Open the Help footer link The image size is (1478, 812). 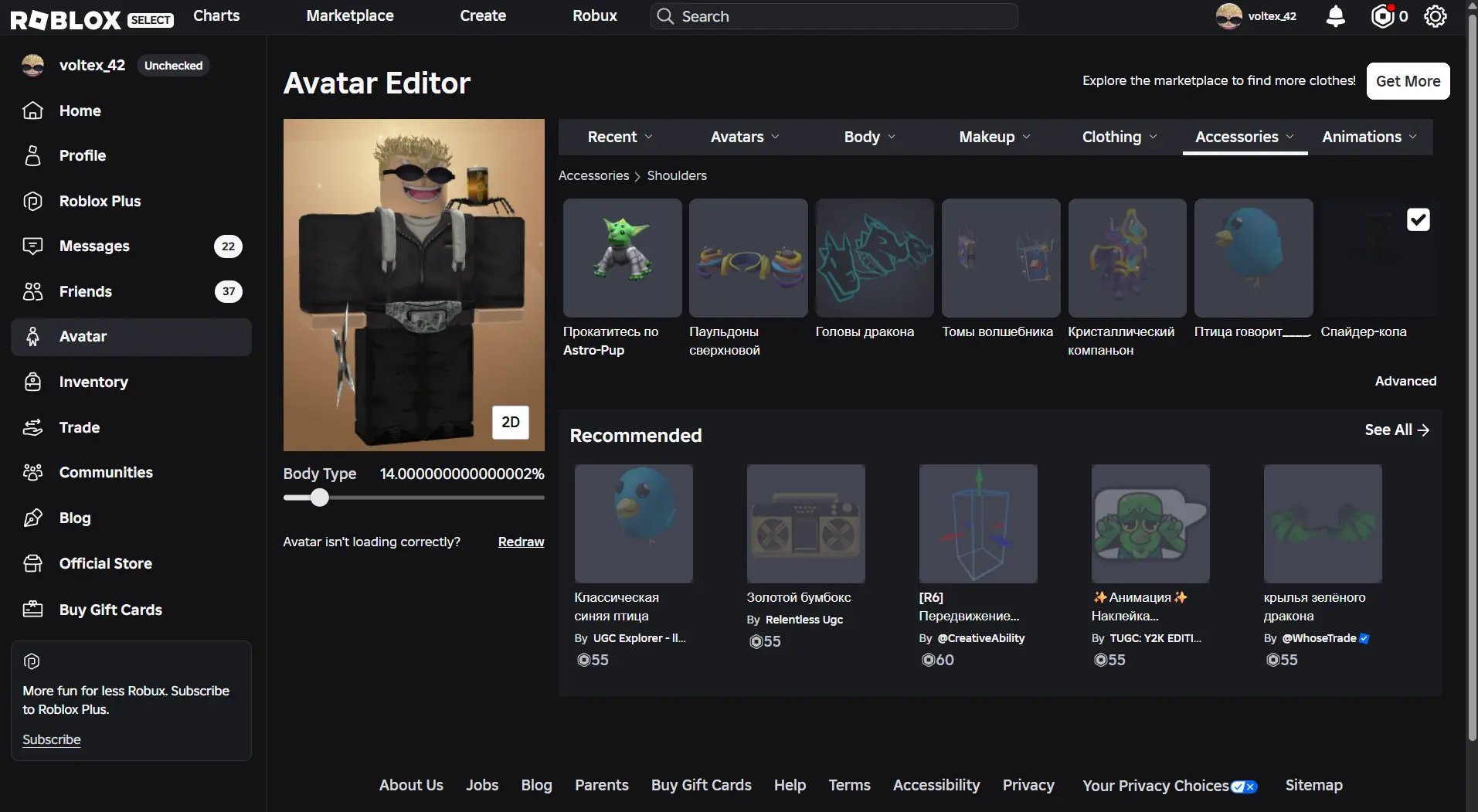tap(790, 785)
